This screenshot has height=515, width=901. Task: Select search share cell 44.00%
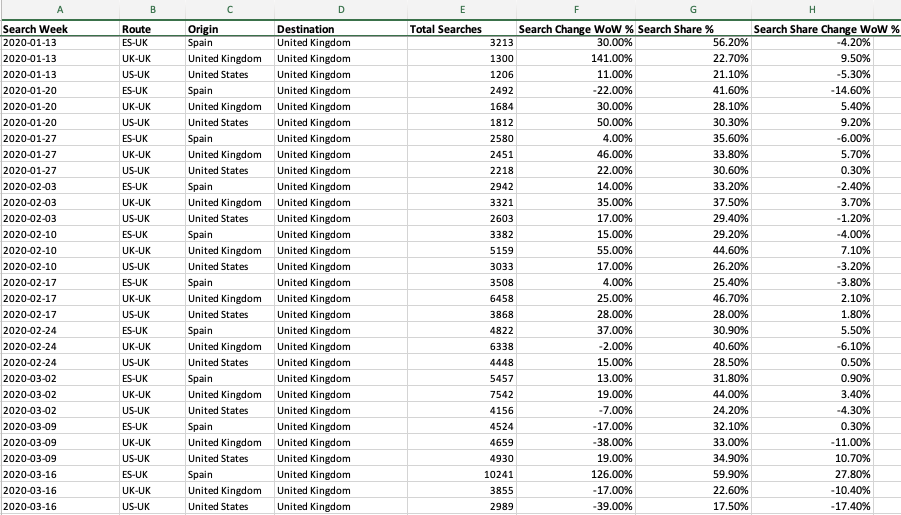tap(693, 394)
